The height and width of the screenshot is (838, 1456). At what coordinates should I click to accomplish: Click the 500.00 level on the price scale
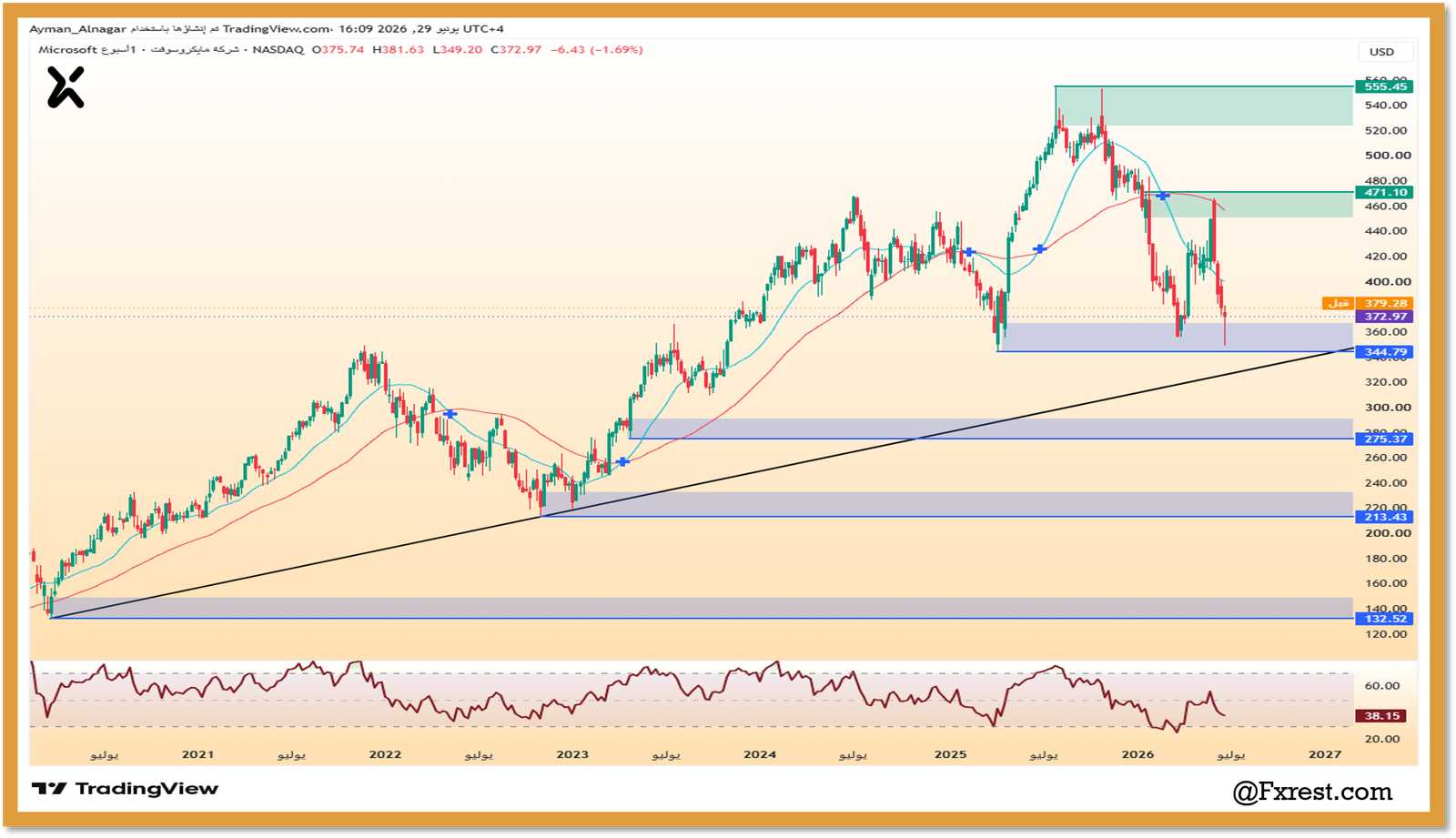click(x=1388, y=156)
